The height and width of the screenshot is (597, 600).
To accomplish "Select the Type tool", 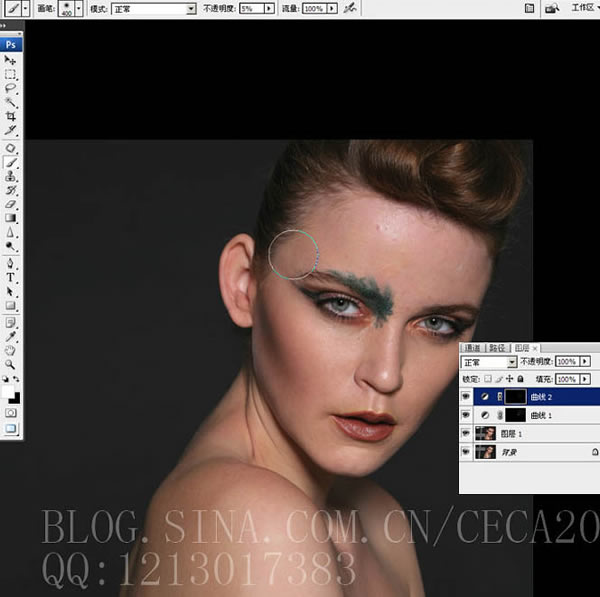I will click(x=10, y=277).
